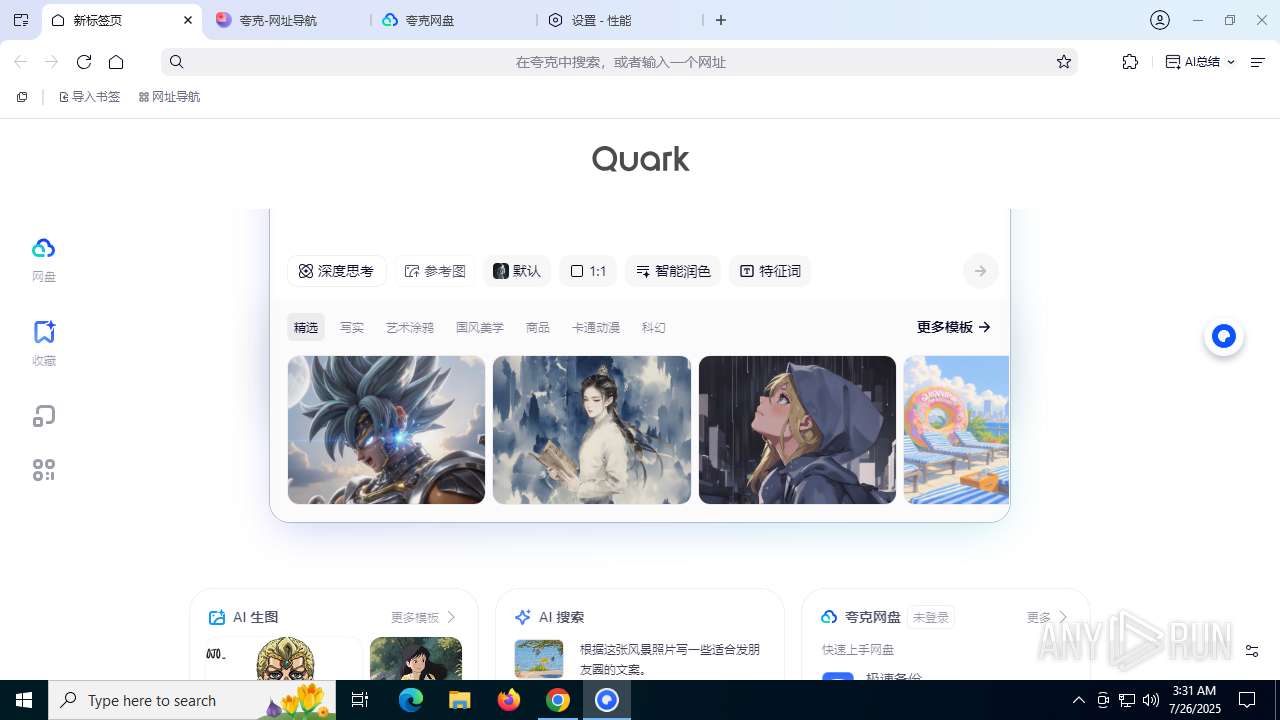Open 收藏 favorites in sidebar
The height and width of the screenshot is (720, 1280).
(43, 344)
